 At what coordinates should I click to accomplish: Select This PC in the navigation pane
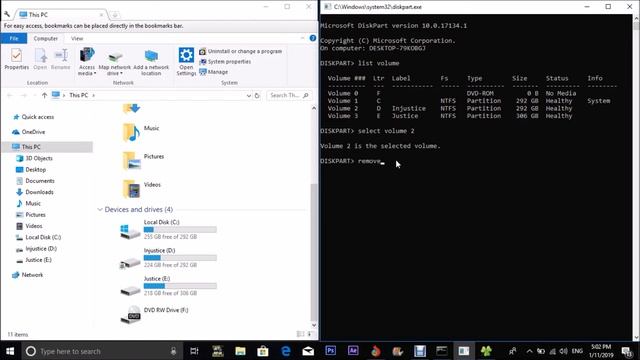[x=31, y=147]
